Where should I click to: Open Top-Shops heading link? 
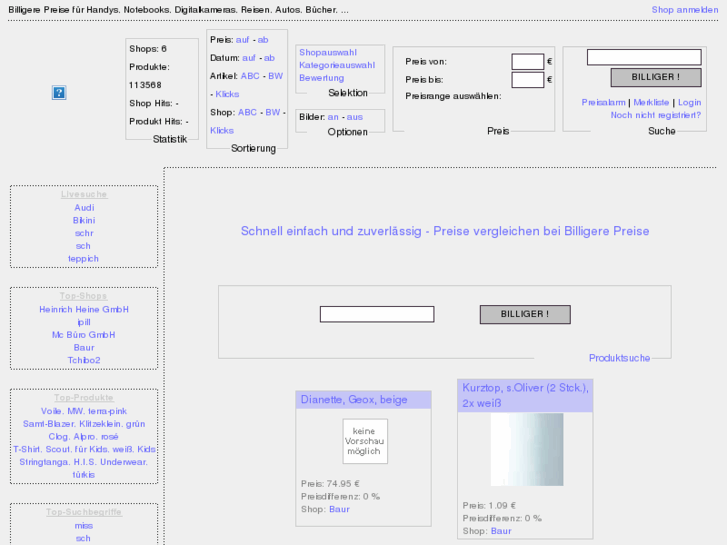tap(83, 296)
